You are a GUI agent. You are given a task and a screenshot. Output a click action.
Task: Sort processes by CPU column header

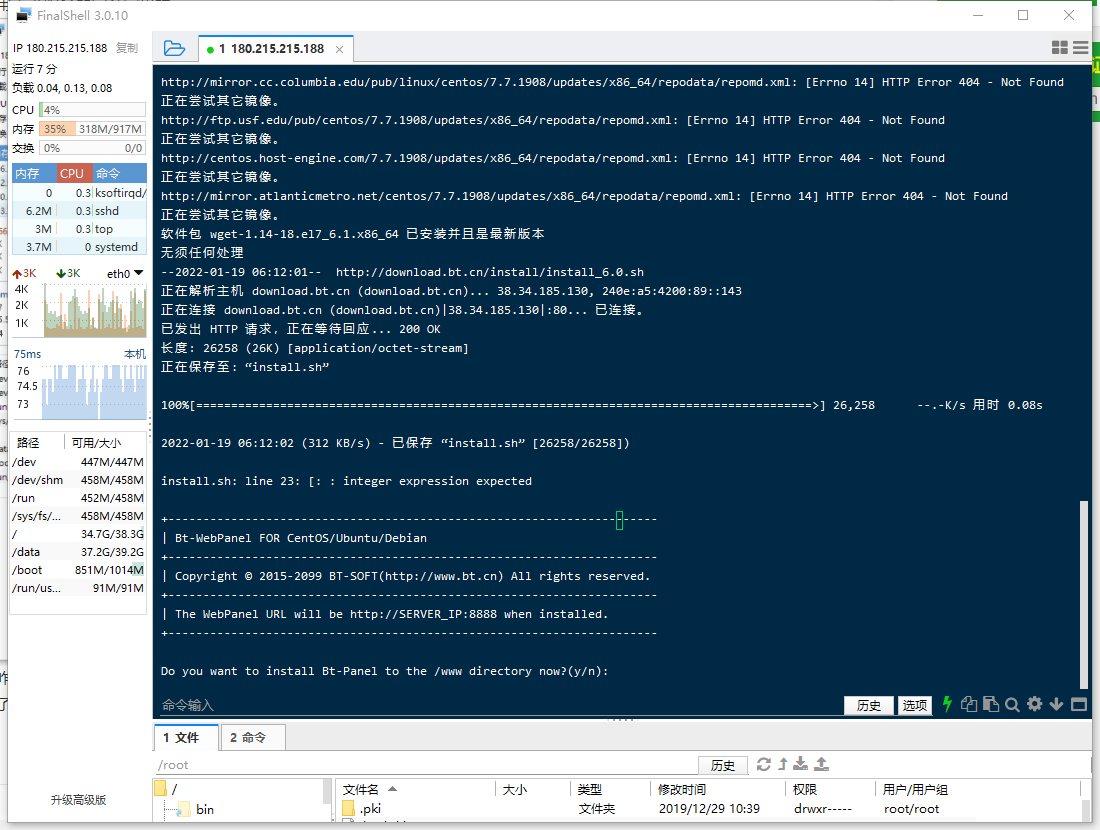tap(72, 173)
